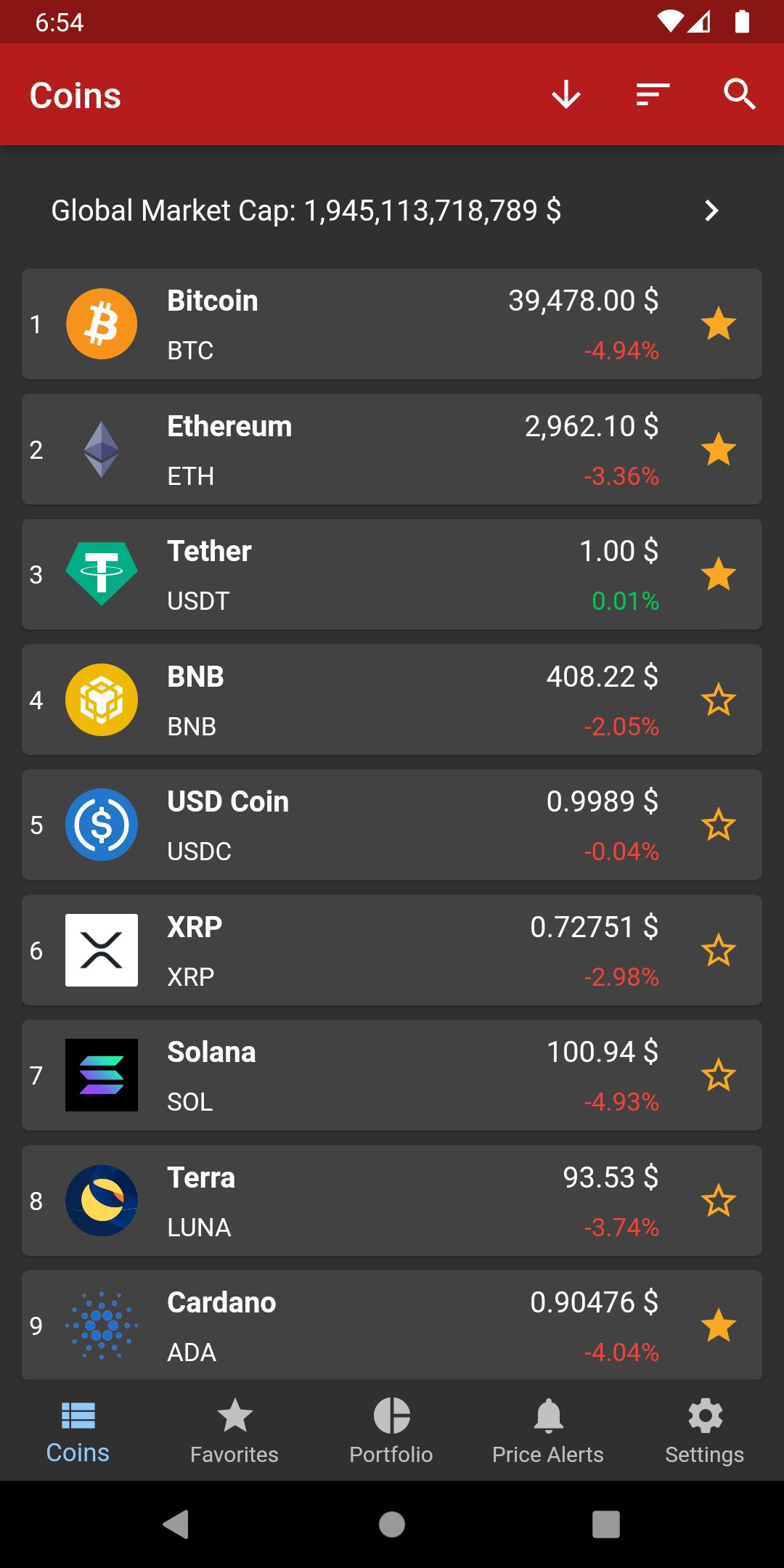
Task: Open the sort options icon
Action: 653,94
